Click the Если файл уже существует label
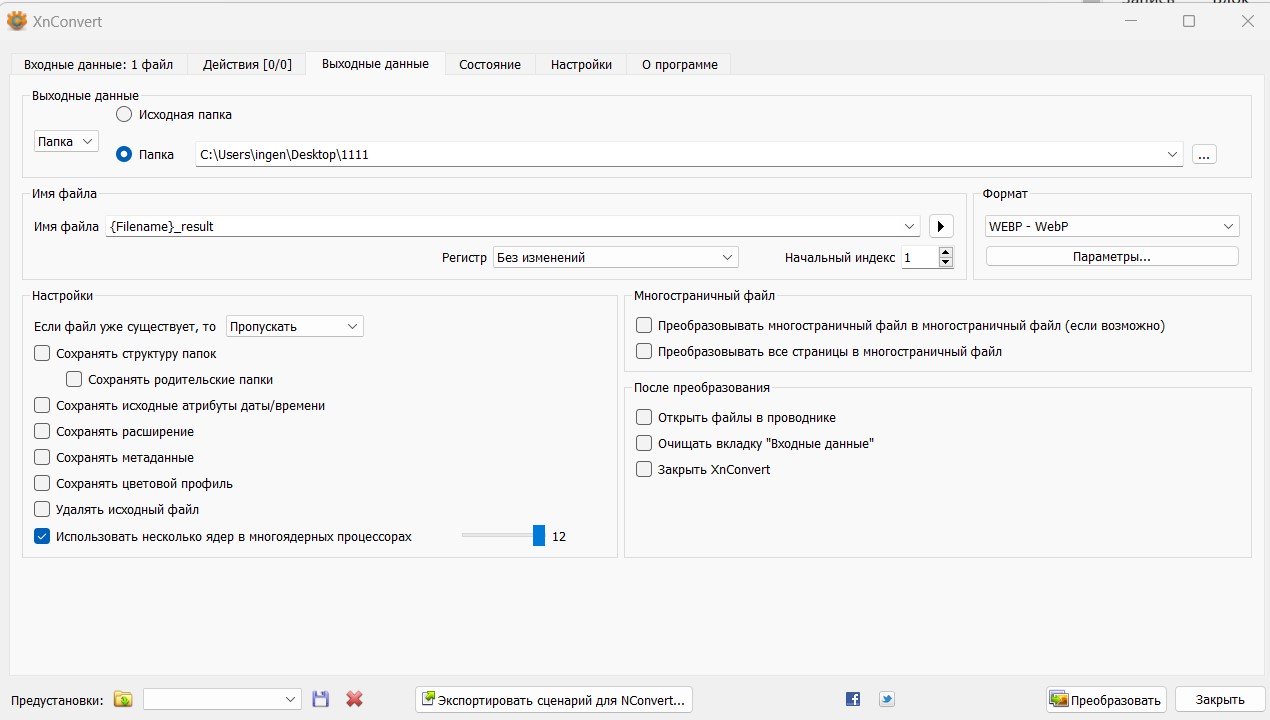The height and width of the screenshot is (720, 1270). (x=125, y=326)
